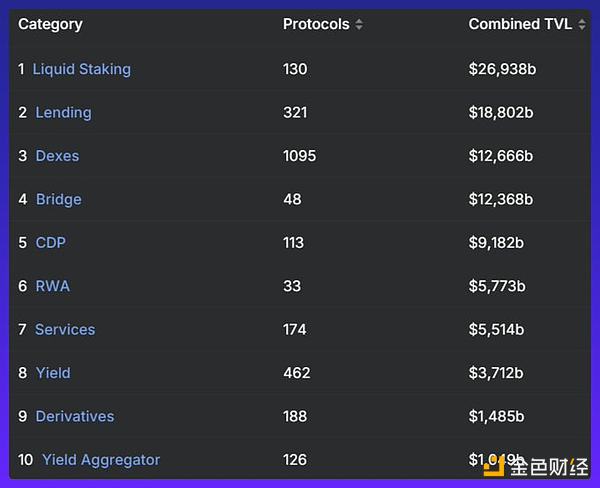
Task: Select the Bridge category link
Action: (58, 199)
